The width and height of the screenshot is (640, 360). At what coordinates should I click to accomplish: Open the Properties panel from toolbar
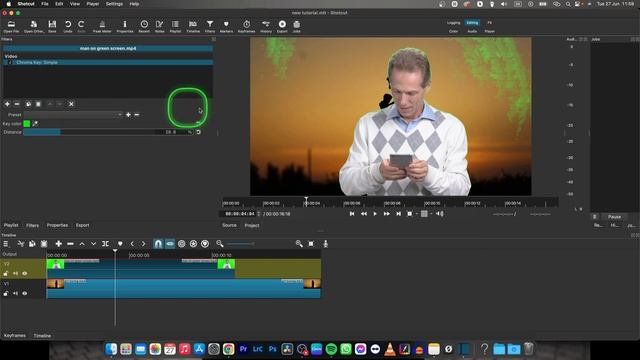point(125,27)
